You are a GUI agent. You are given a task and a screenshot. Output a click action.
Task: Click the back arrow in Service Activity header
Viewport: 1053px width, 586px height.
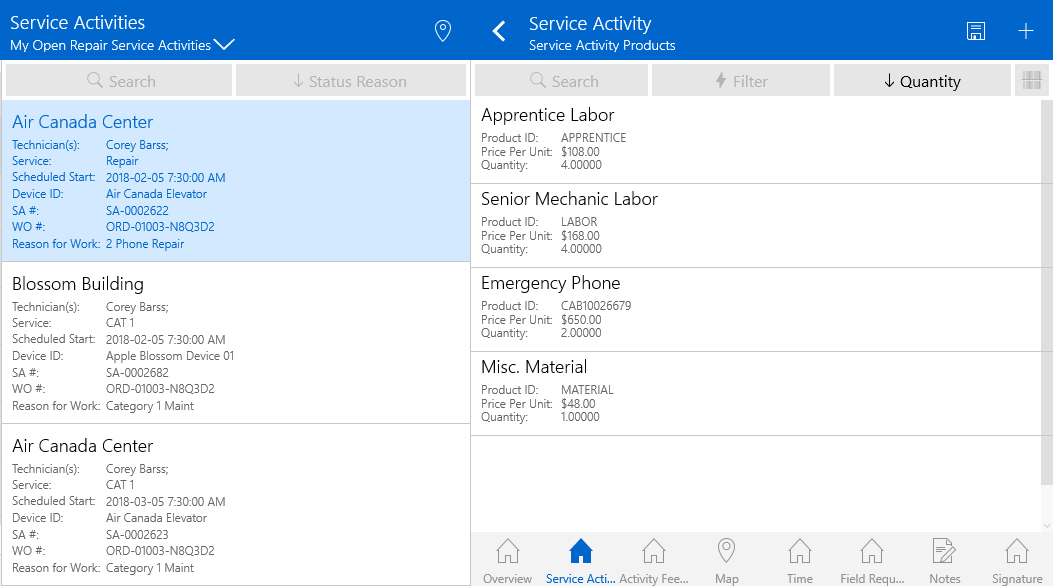pyautogui.click(x=499, y=31)
